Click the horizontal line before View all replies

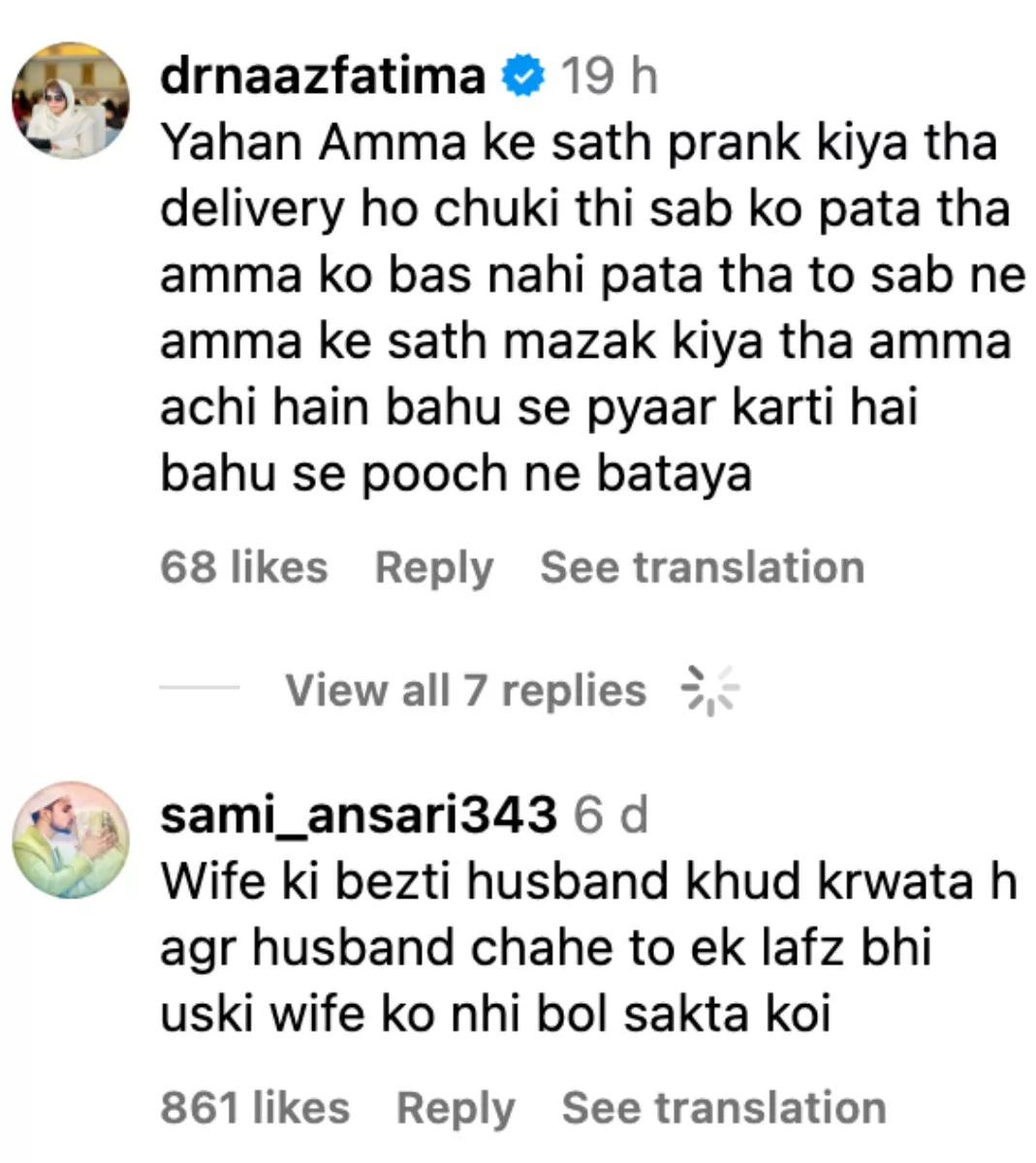(x=200, y=687)
